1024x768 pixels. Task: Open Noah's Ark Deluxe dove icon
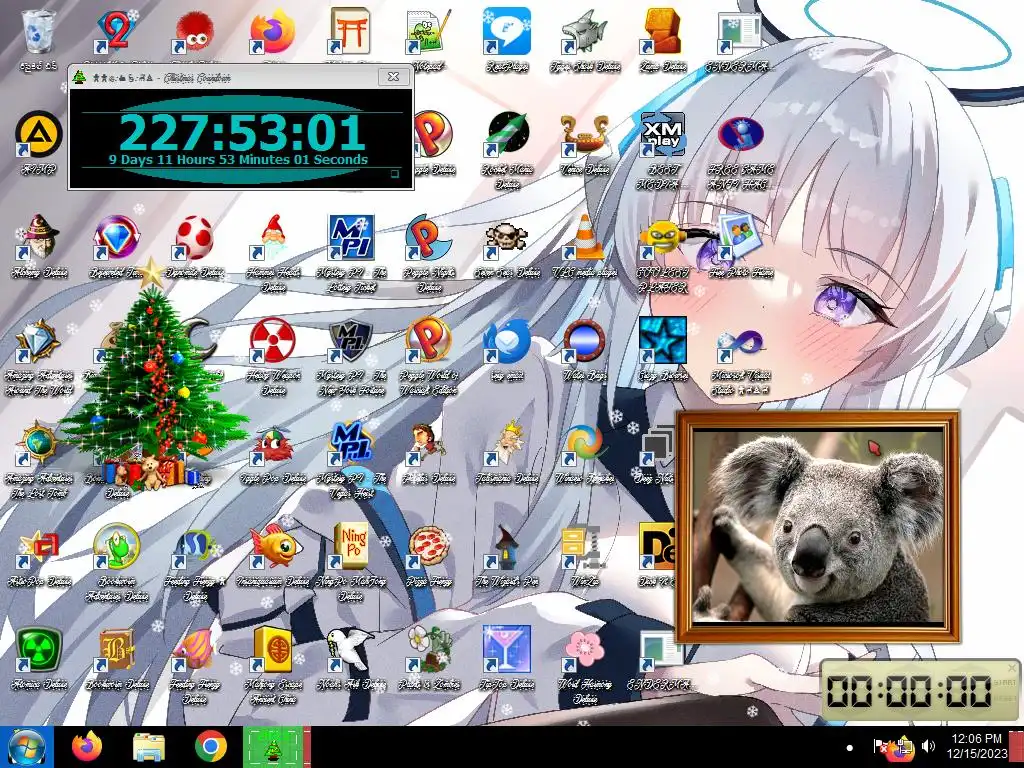pyautogui.click(x=351, y=650)
